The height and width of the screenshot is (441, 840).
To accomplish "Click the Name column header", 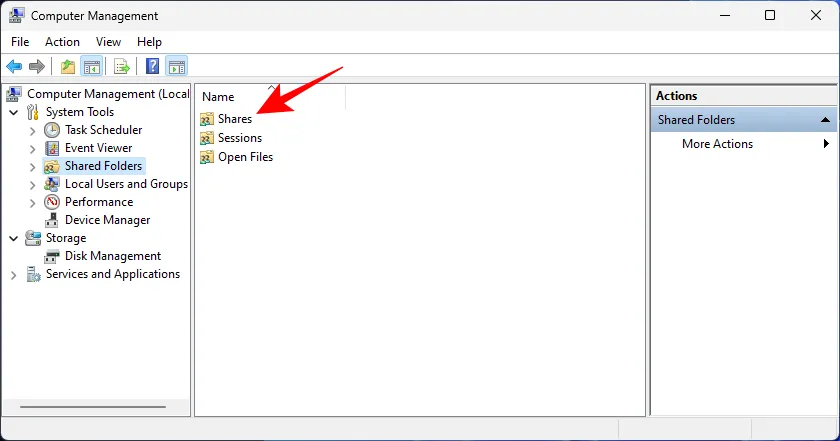I will (218, 97).
